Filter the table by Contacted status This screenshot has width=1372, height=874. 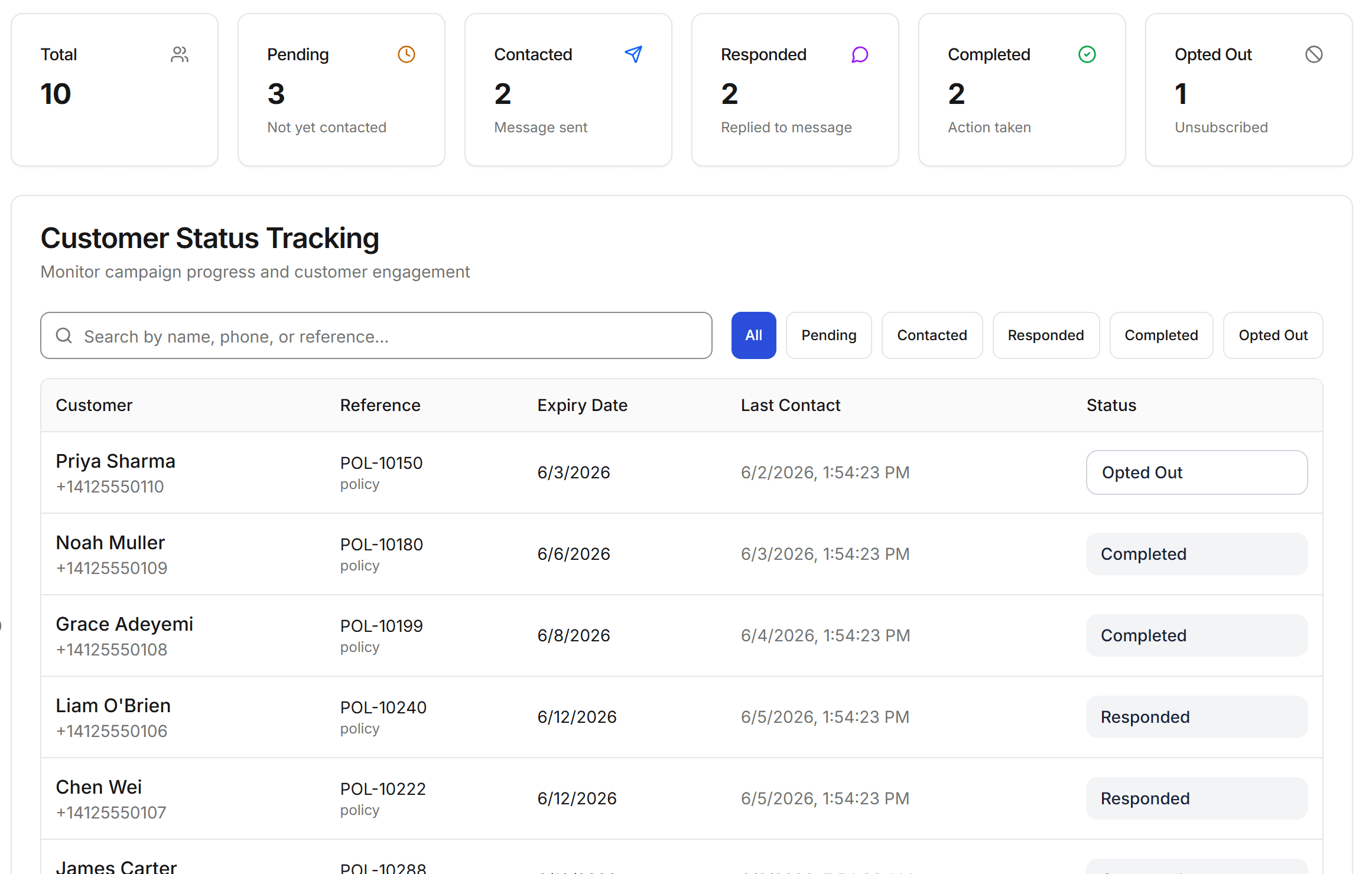point(932,335)
